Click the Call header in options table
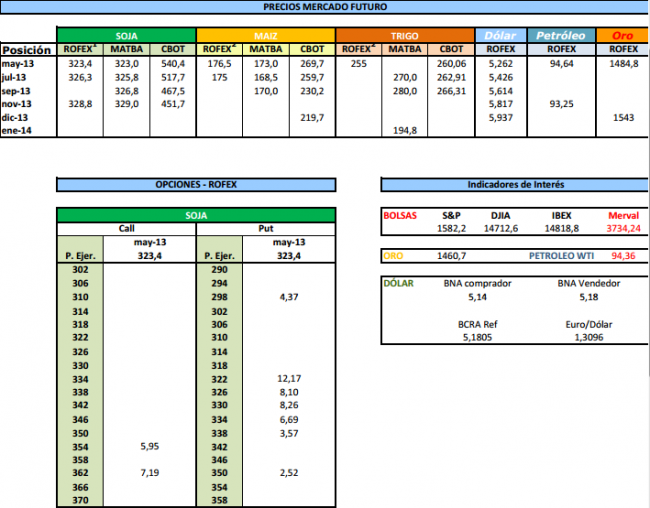Image resolution: width=650 pixels, height=508 pixels. click(x=126, y=229)
